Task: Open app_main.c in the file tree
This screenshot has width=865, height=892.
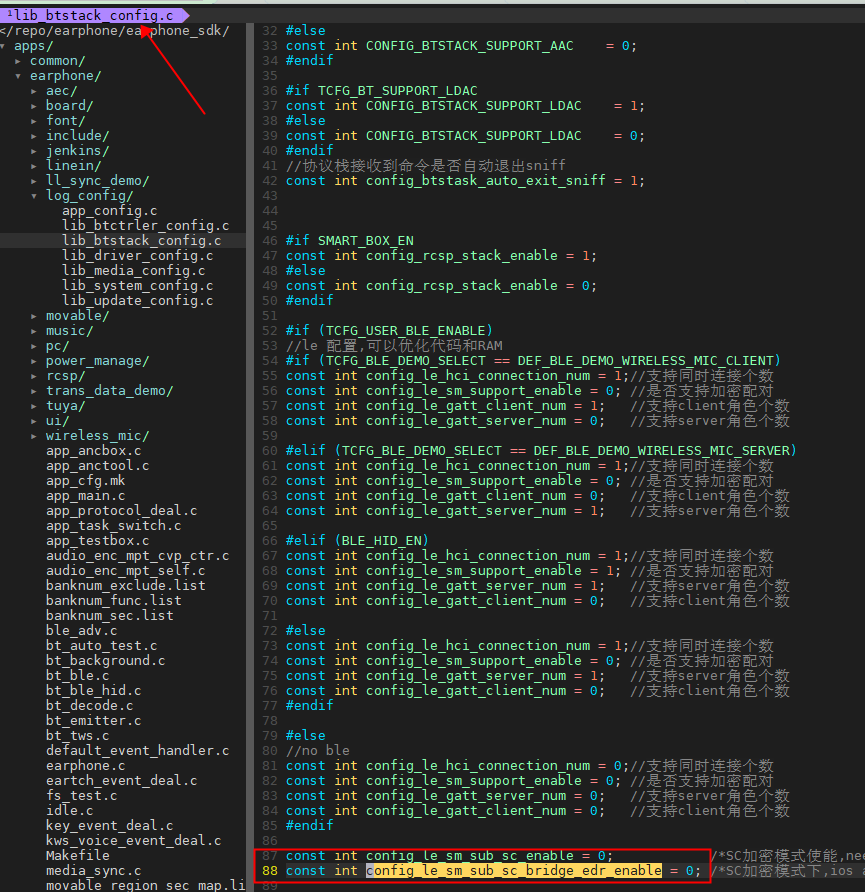Action: pos(85,496)
